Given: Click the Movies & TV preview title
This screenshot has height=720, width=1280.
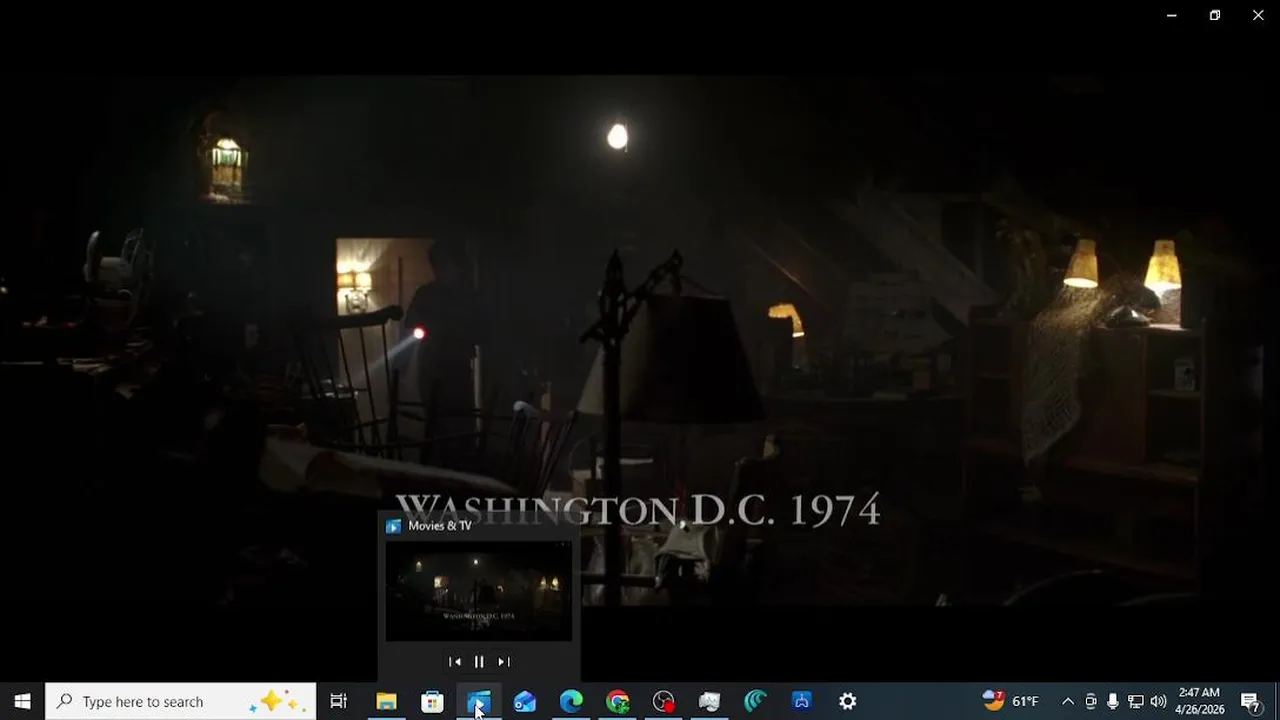Looking at the screenshot, I should 440,526.
